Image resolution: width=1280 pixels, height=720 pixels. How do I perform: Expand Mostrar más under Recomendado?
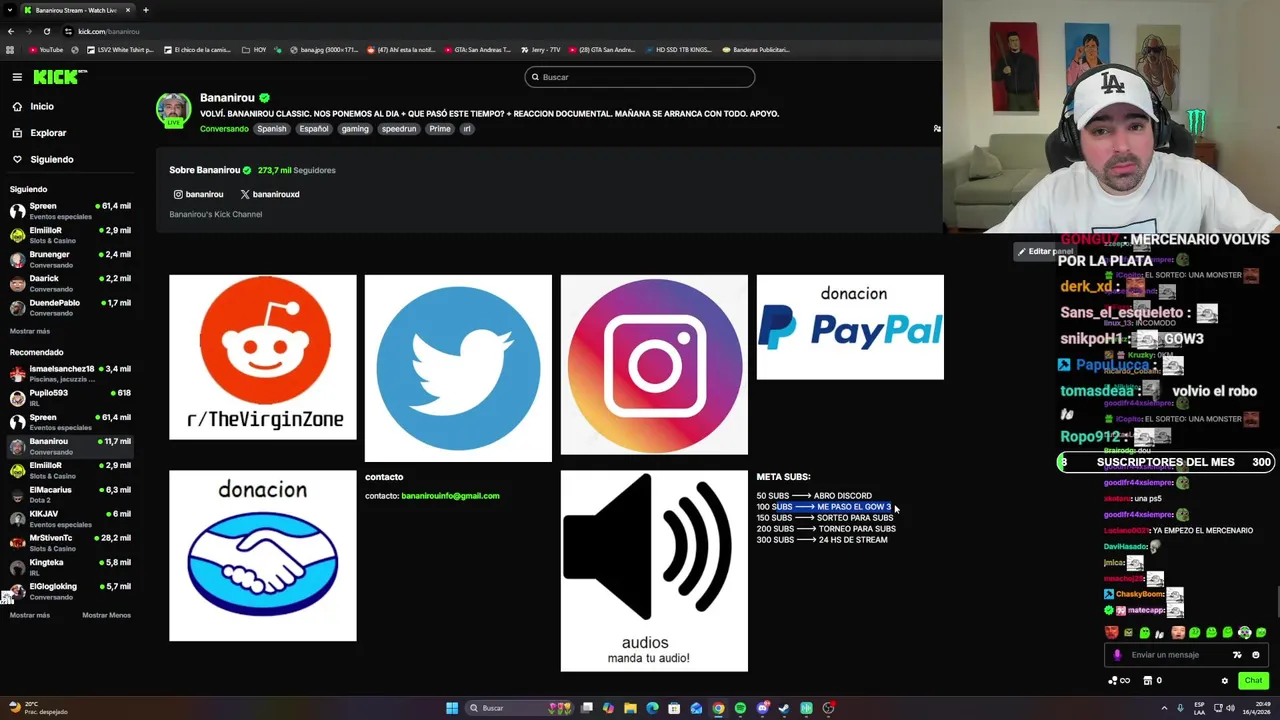(x=29, y=615)
